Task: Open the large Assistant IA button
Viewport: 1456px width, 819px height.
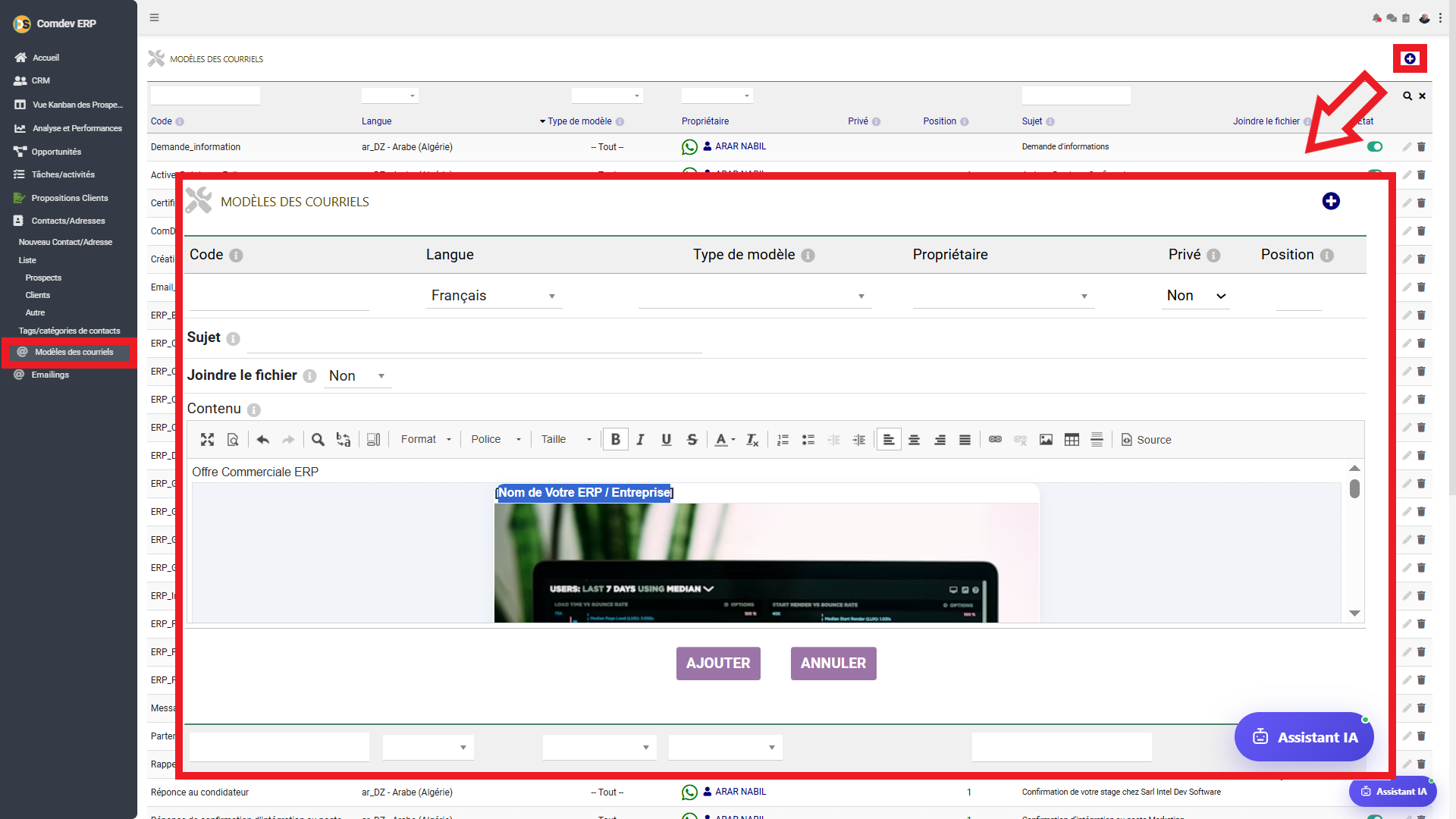Action: (1304, 736)
